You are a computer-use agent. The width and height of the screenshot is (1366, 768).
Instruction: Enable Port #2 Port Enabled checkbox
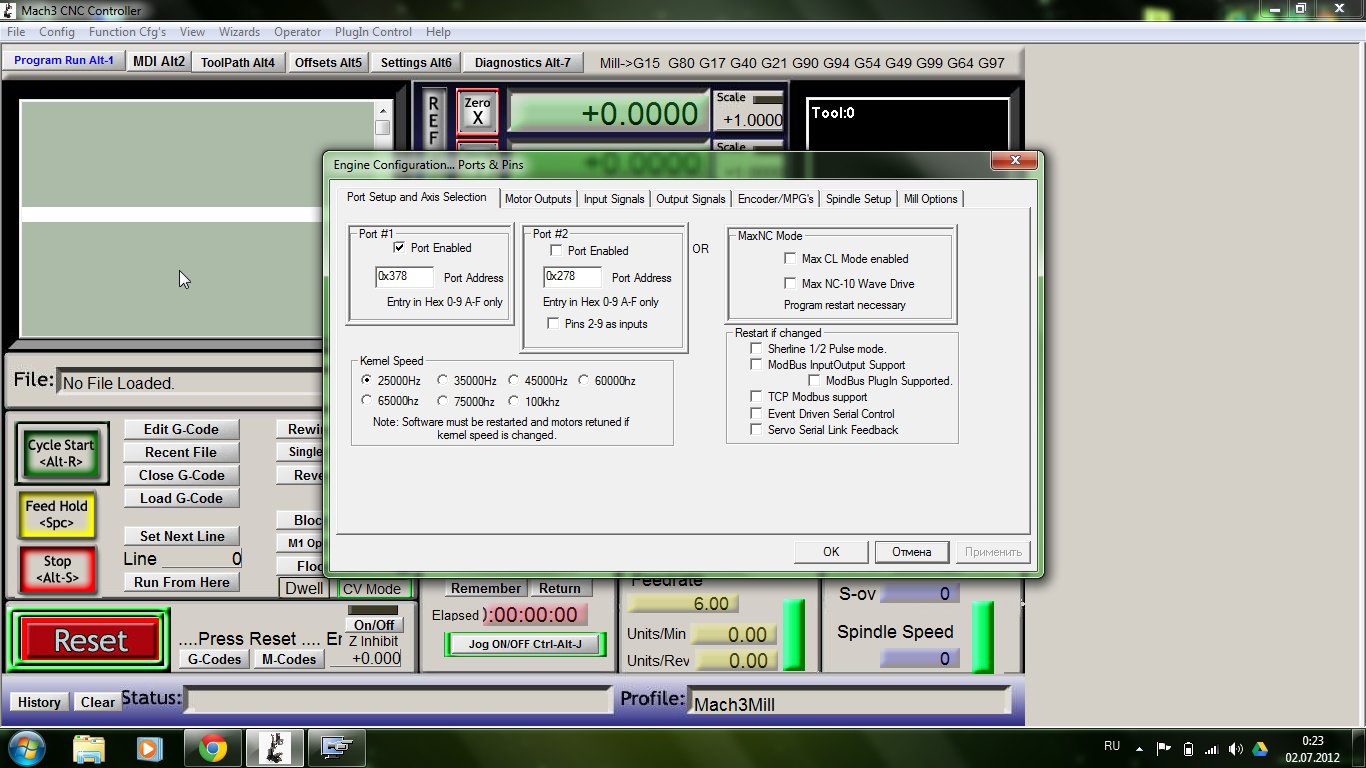[557, 251]
